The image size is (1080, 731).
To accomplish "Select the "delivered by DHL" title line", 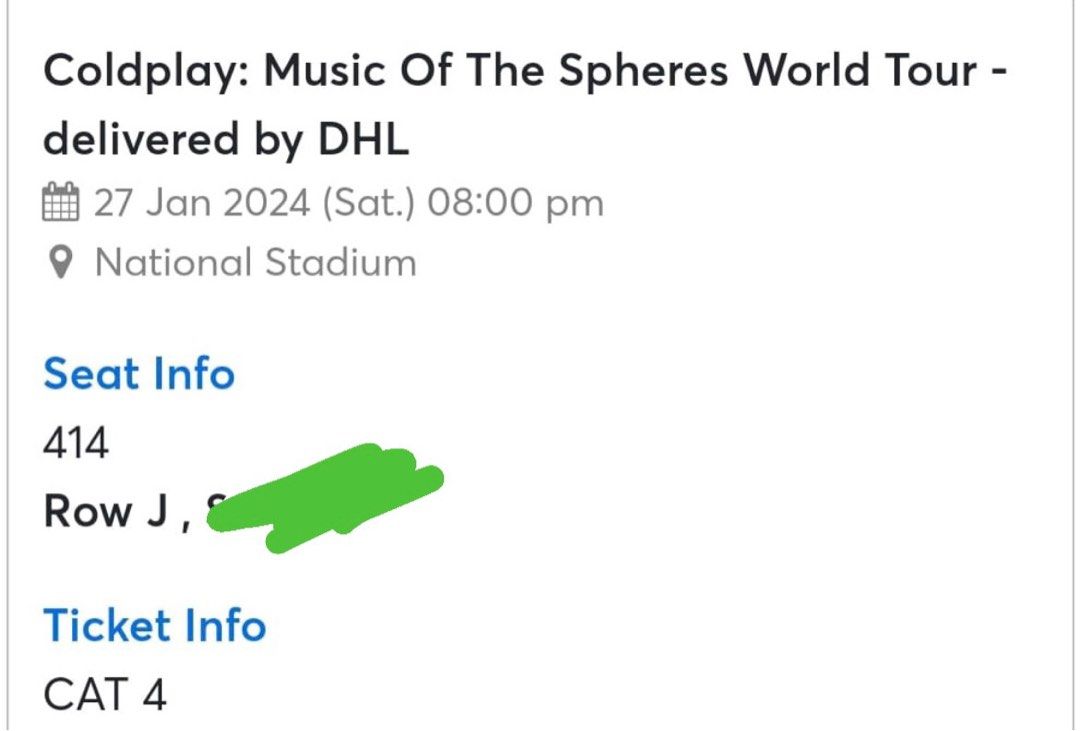I will tap(226, 139).
